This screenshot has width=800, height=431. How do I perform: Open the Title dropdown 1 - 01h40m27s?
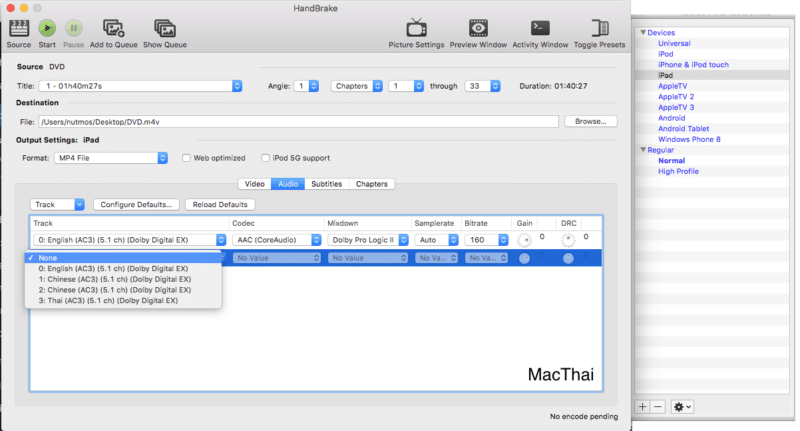(141, 86)
